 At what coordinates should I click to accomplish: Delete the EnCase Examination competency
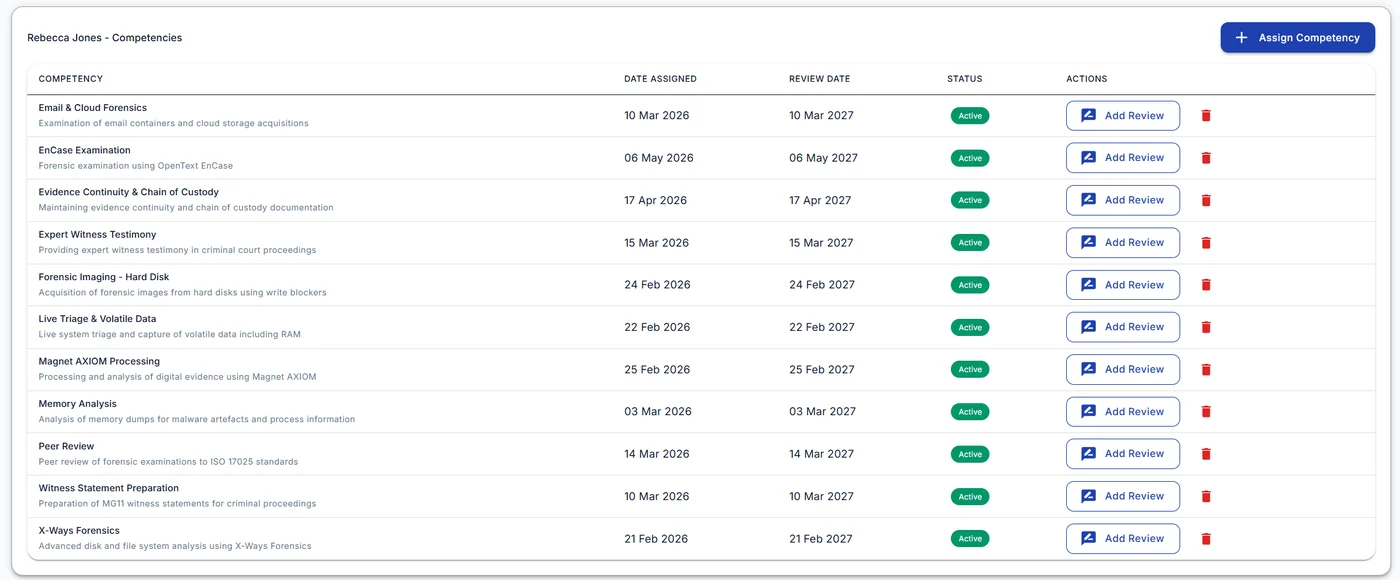coord(1205,158)
